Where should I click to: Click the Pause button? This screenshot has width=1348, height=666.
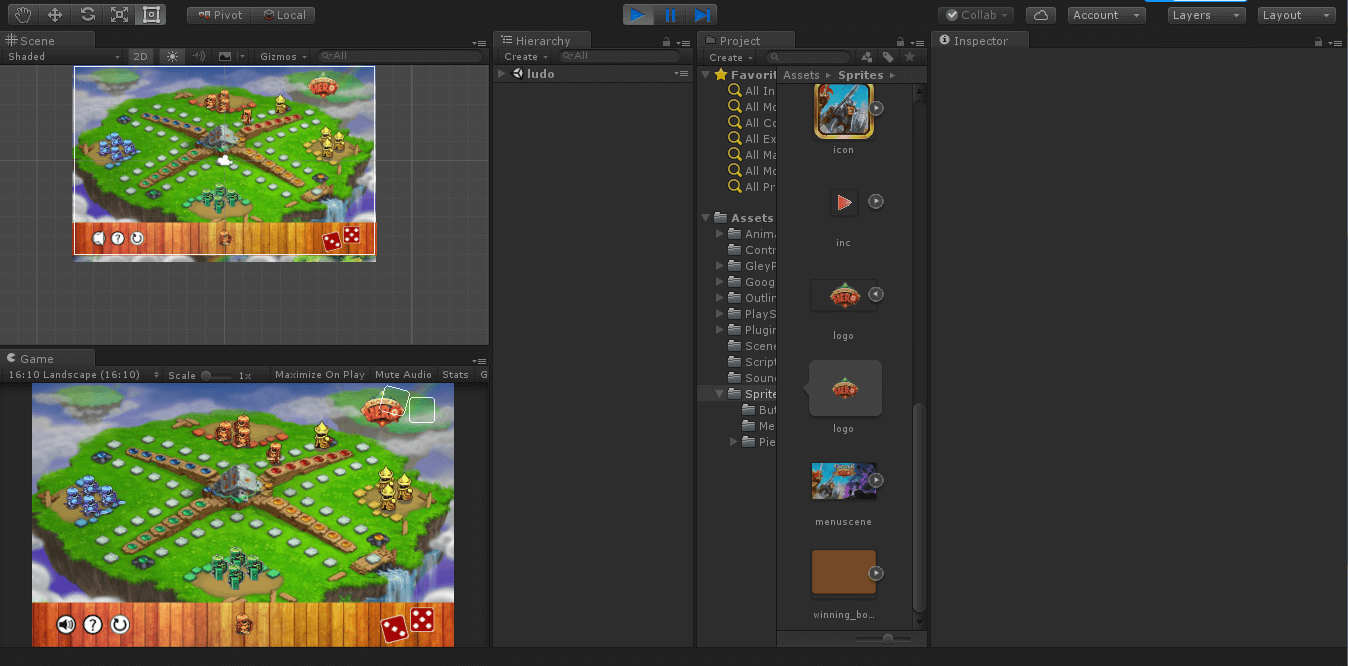(x=670, y=15)
